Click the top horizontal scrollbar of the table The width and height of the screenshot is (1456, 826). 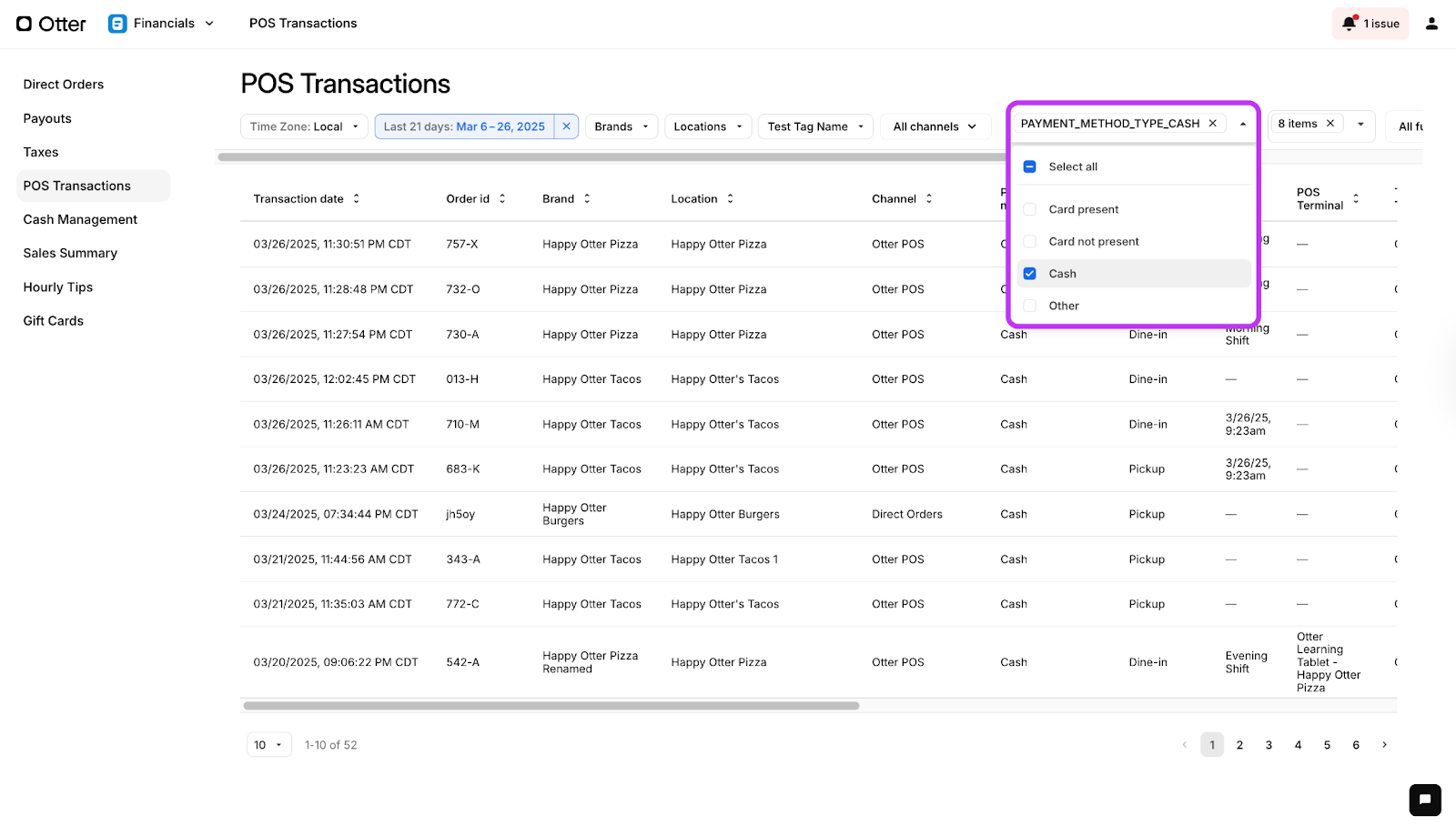pyautogui.click(x=612, y=157)
